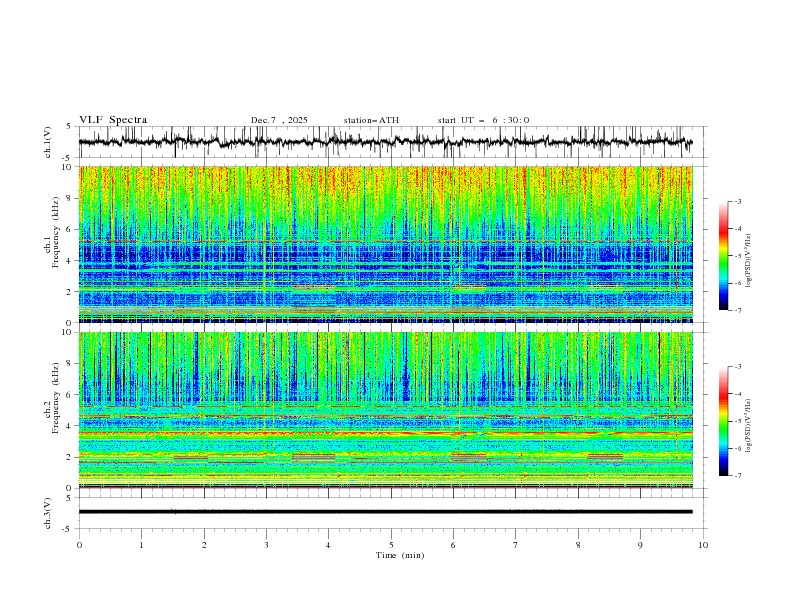The width and height of the screenshot is (792, 612).
Task: Click the "ch.1(V)" waveform axis label
Action: 48,142
